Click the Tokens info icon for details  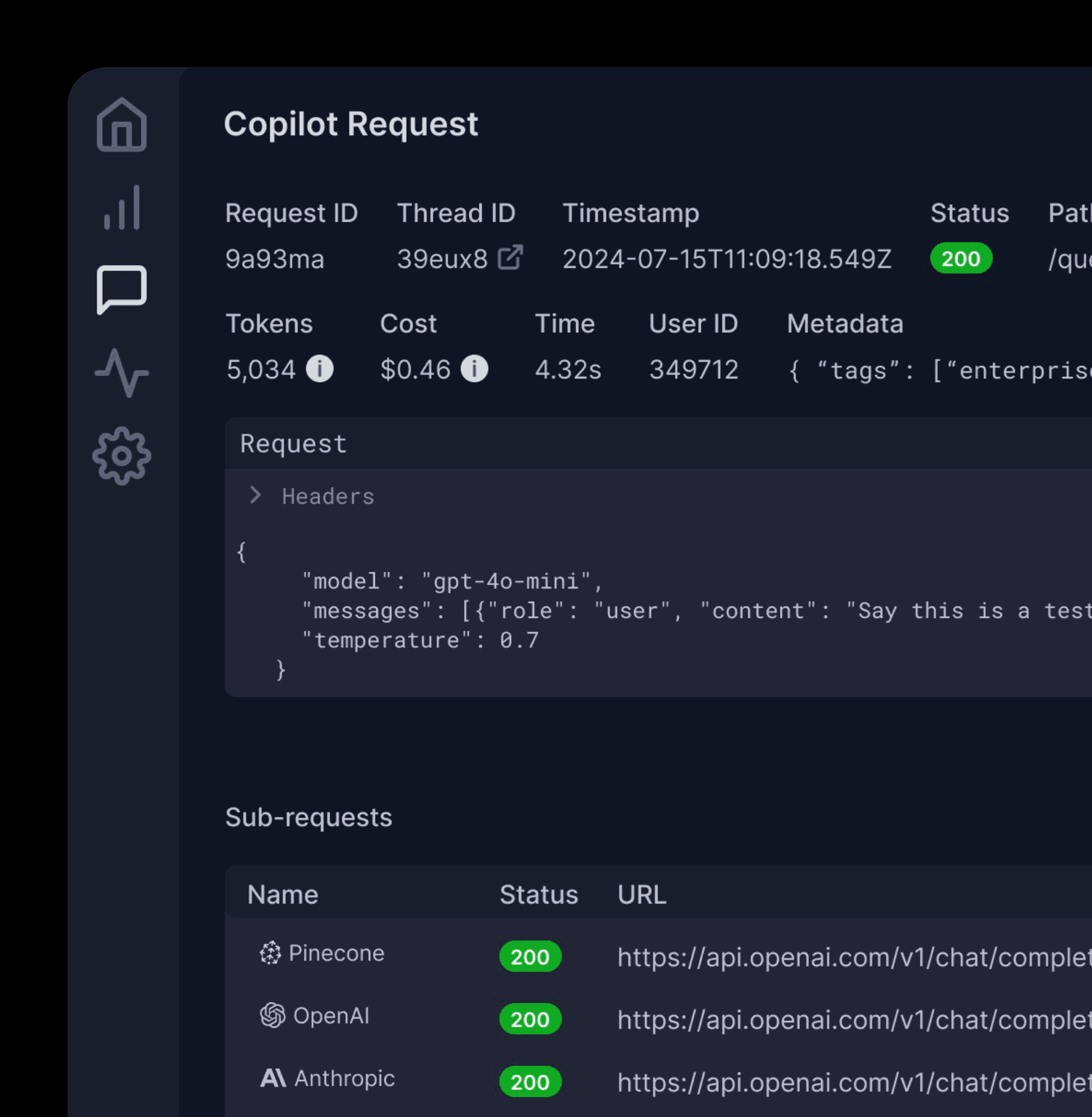tap(319, 370)
